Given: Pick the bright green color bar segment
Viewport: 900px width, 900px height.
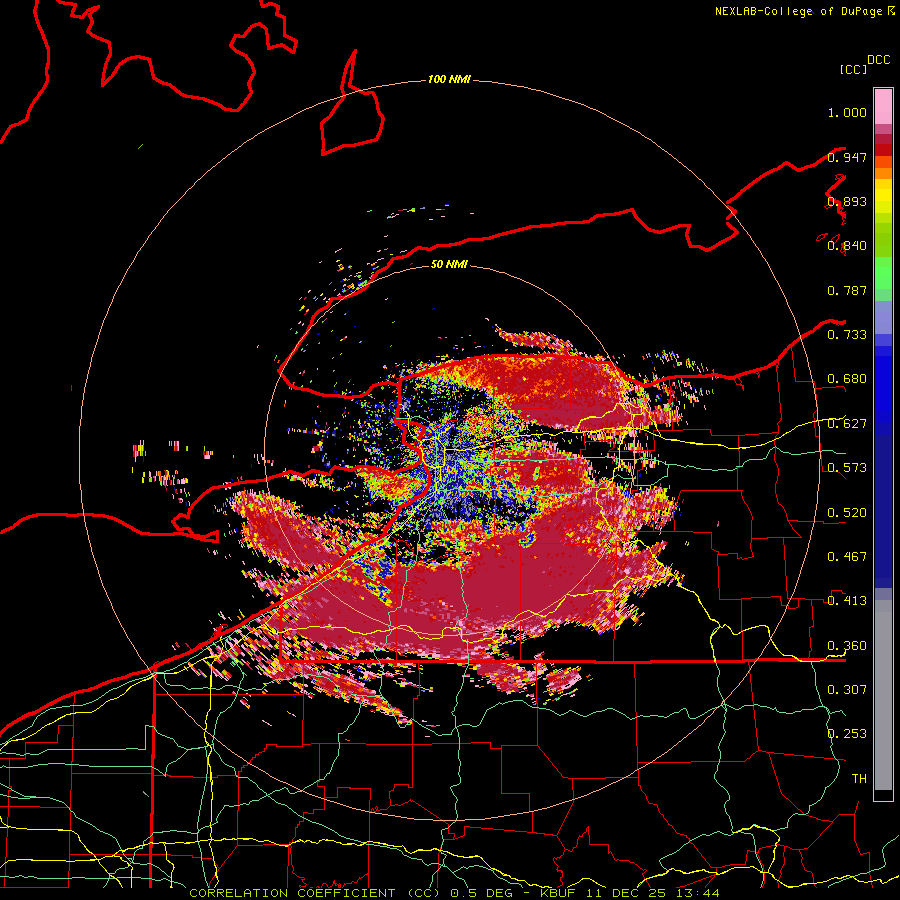Looking at the screenshot, I should 883,273.
